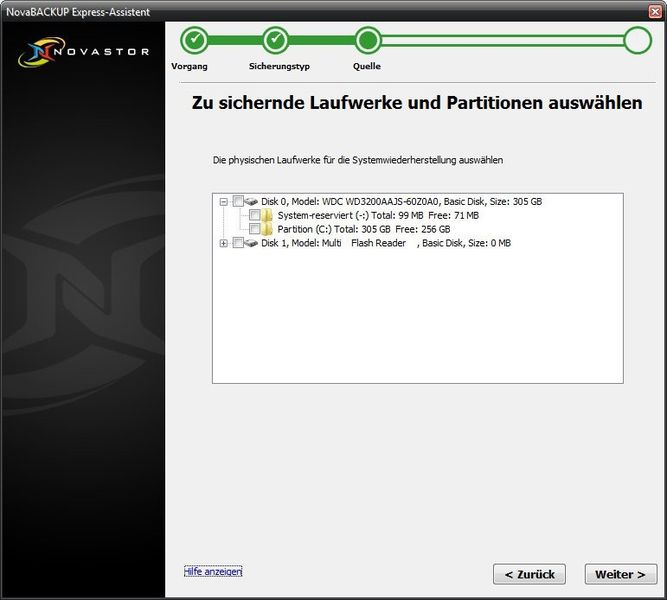Screen dimensions: 667x600
Task: Open the Hilfe anzeigen link
Action: point(213,571)
